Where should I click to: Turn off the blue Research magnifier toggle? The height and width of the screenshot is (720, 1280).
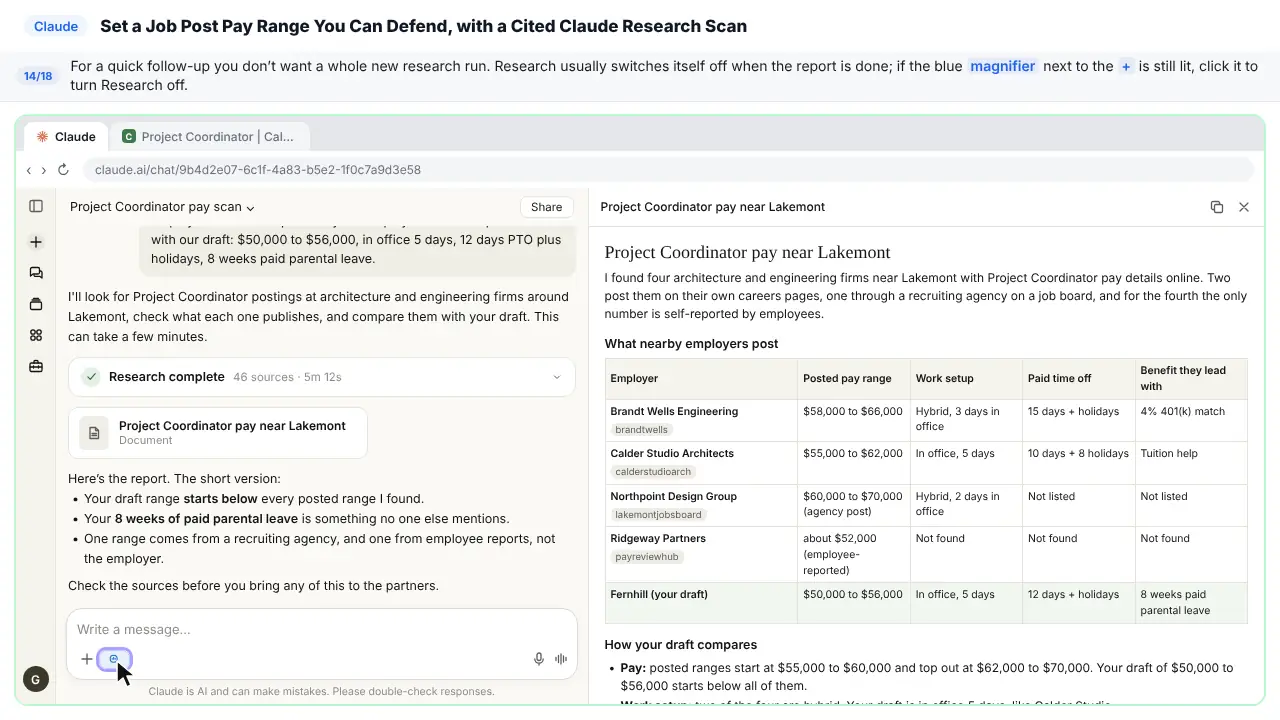[114, 659]
